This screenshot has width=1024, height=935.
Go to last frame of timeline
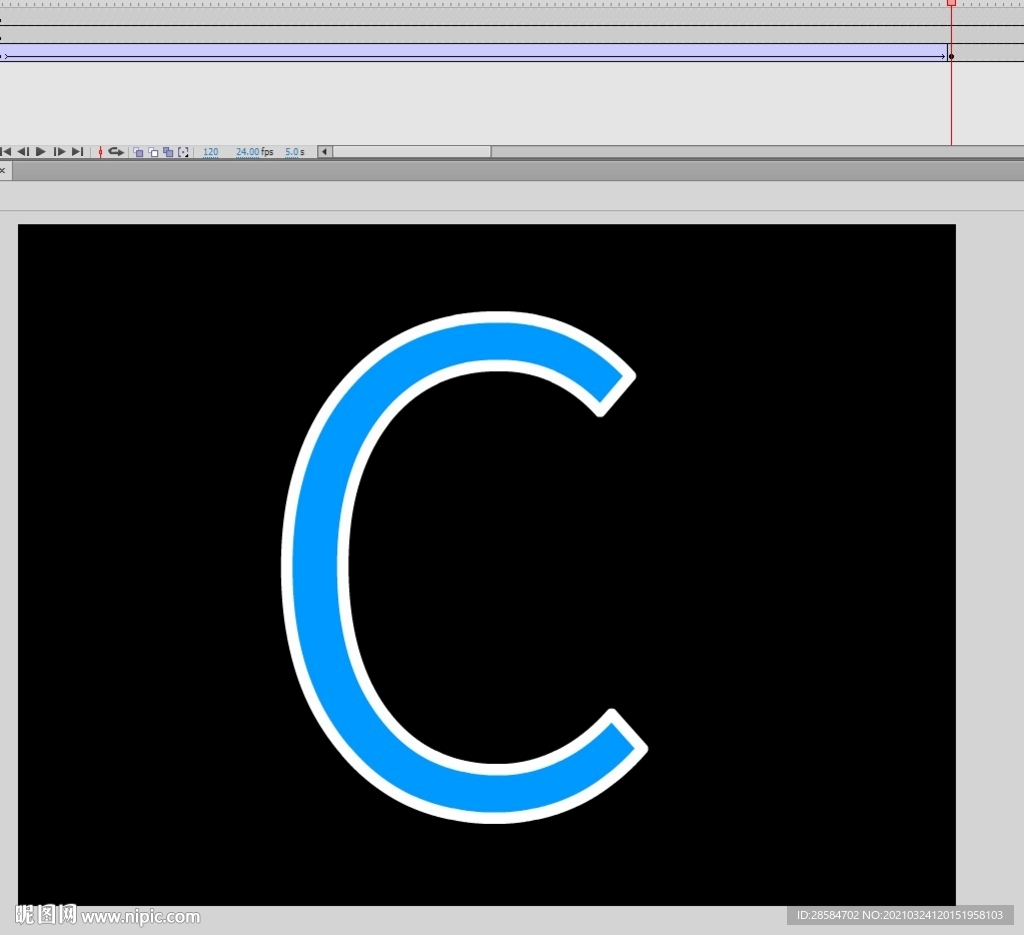[78, 151]
